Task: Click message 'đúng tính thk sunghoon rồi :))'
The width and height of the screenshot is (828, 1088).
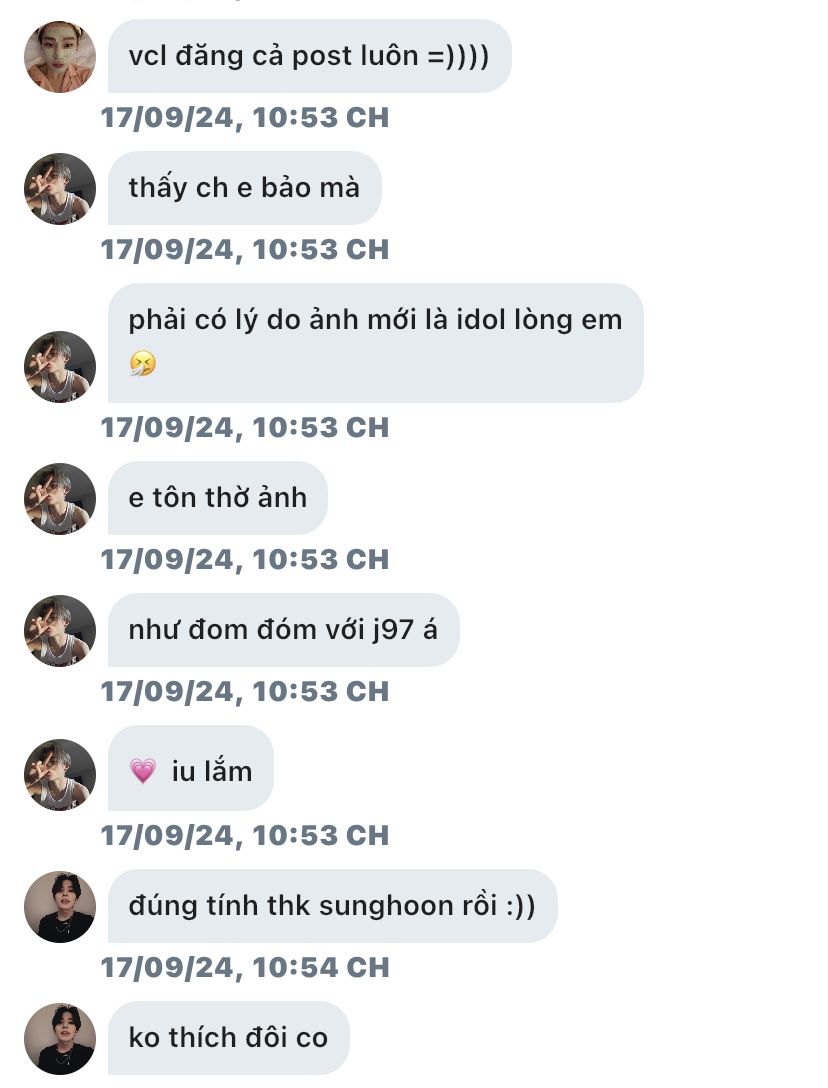Action: click(332, 906)
